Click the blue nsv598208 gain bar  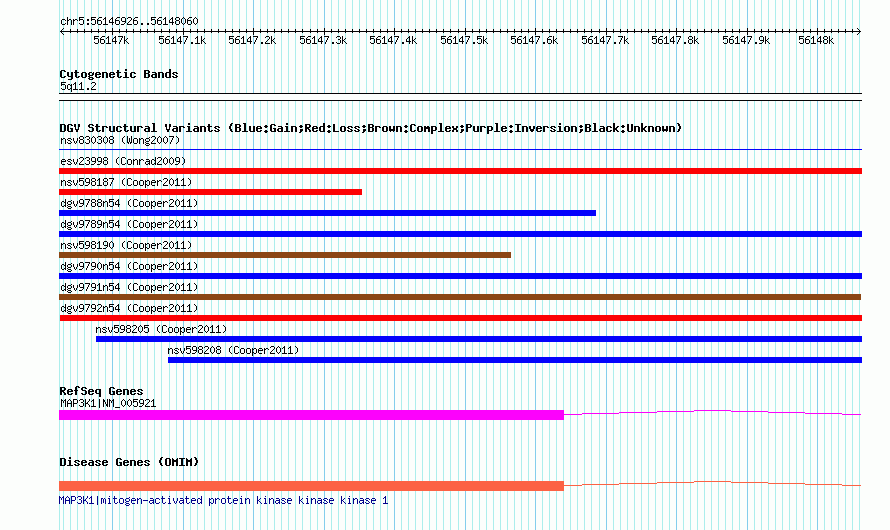point(515,360)
